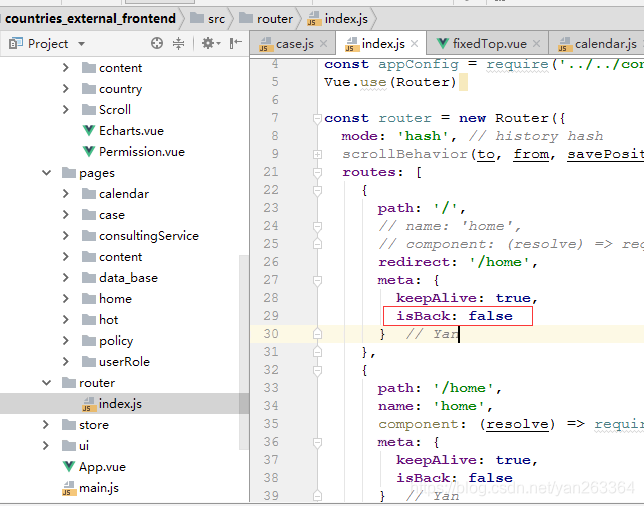Expand the home folder
The width and height of the screenshot is (644, 506).
66,298
